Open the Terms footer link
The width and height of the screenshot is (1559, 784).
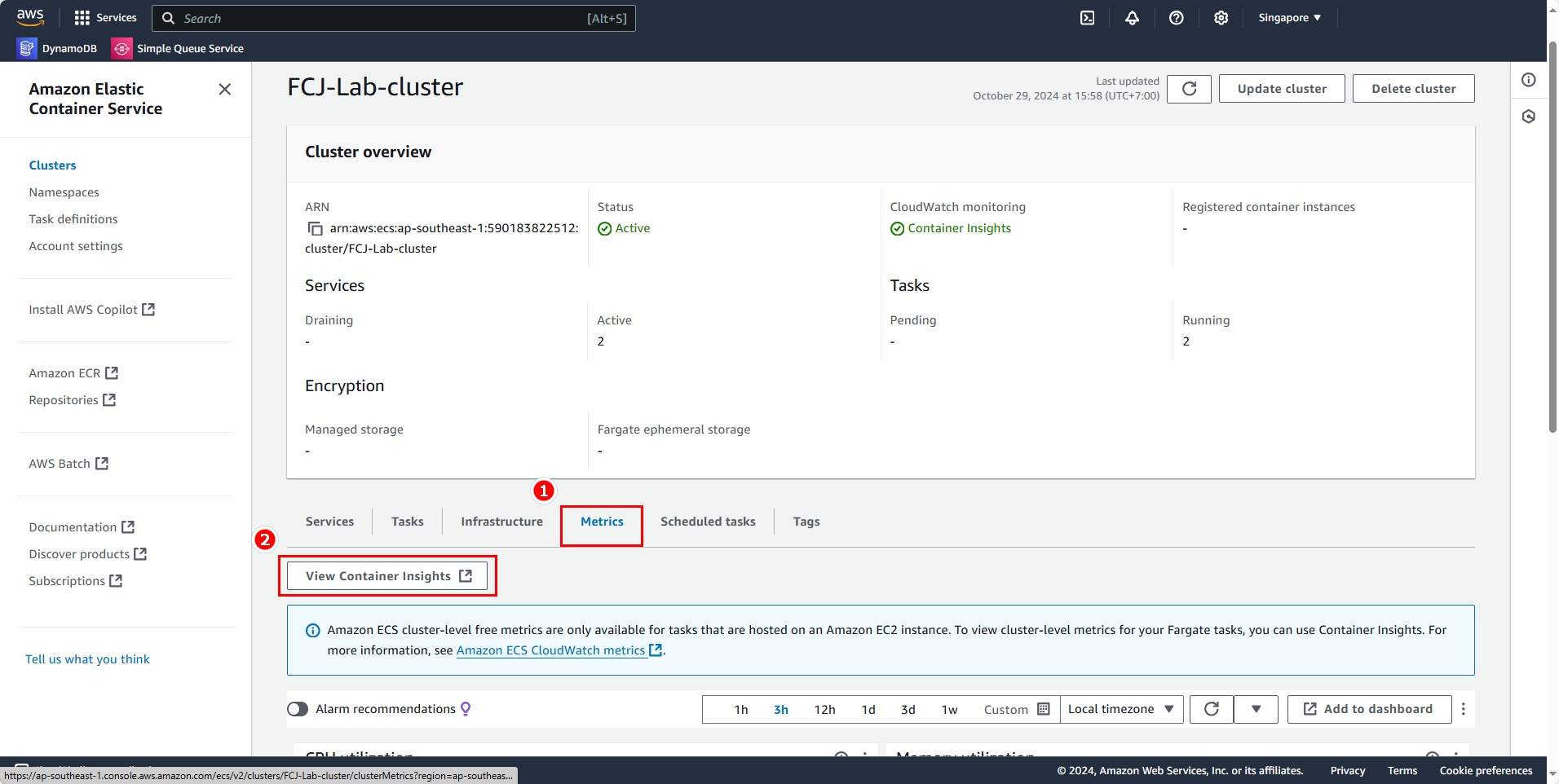pos(1402,771)
